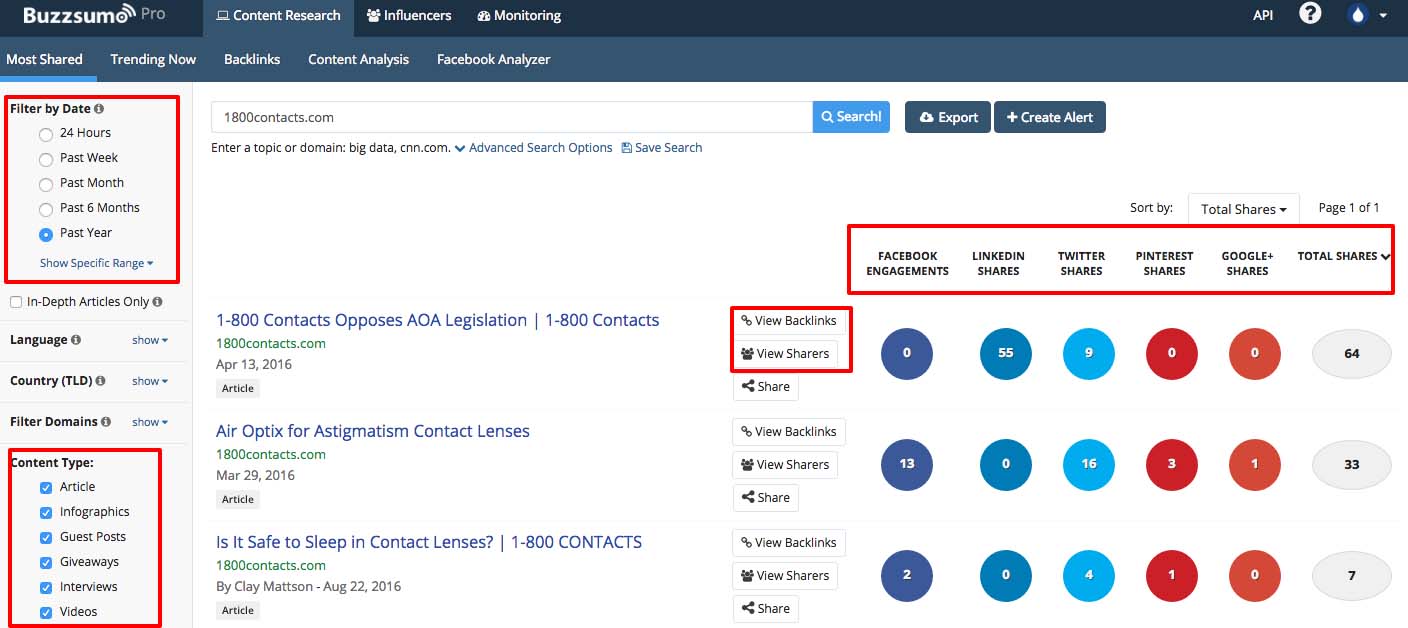
Task: Select the Past 6 Months date filter
Action: click(46, 209)
